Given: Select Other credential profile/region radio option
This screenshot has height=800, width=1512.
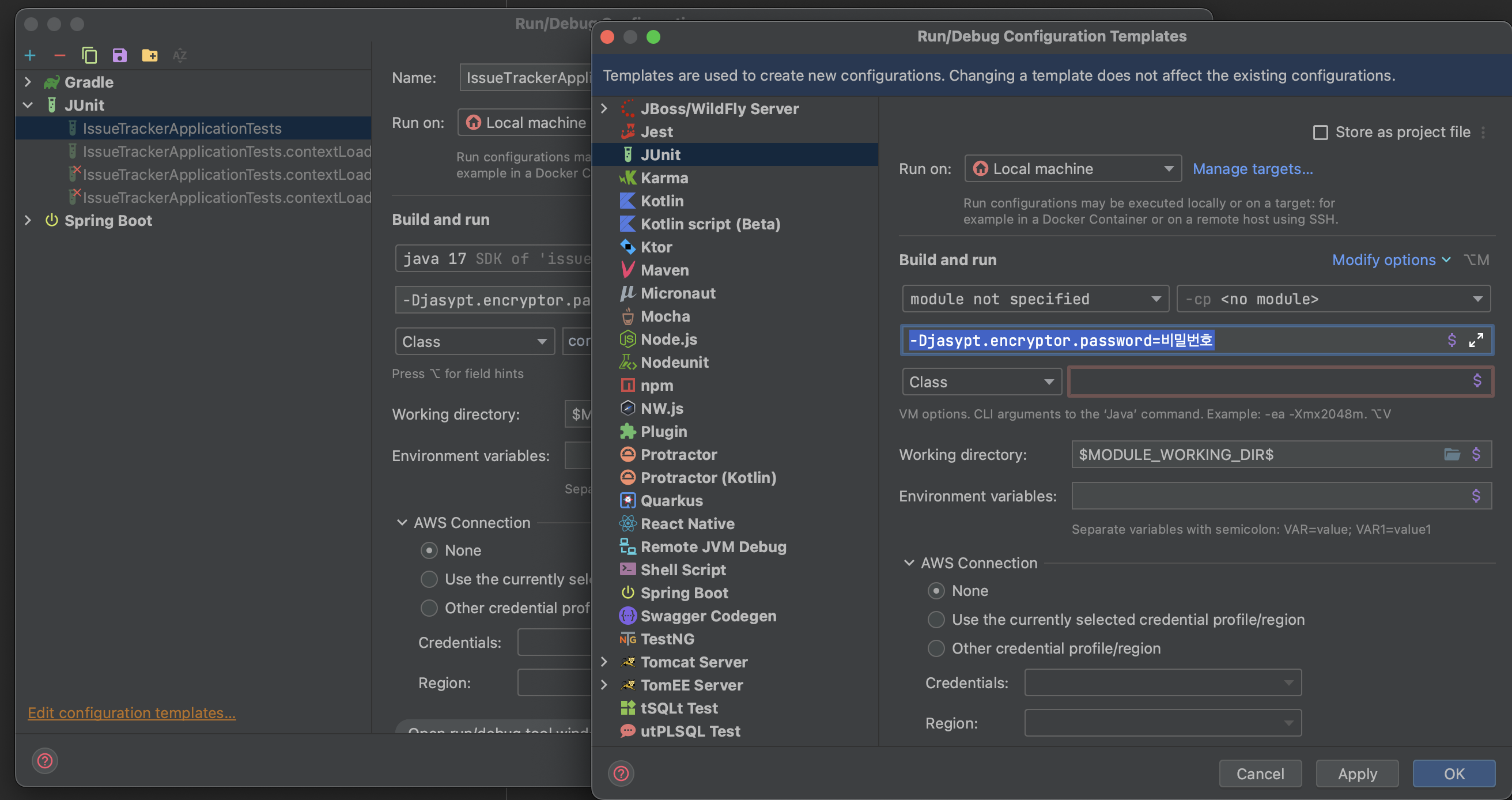Looking at the screenshot, I should point(936,648).
